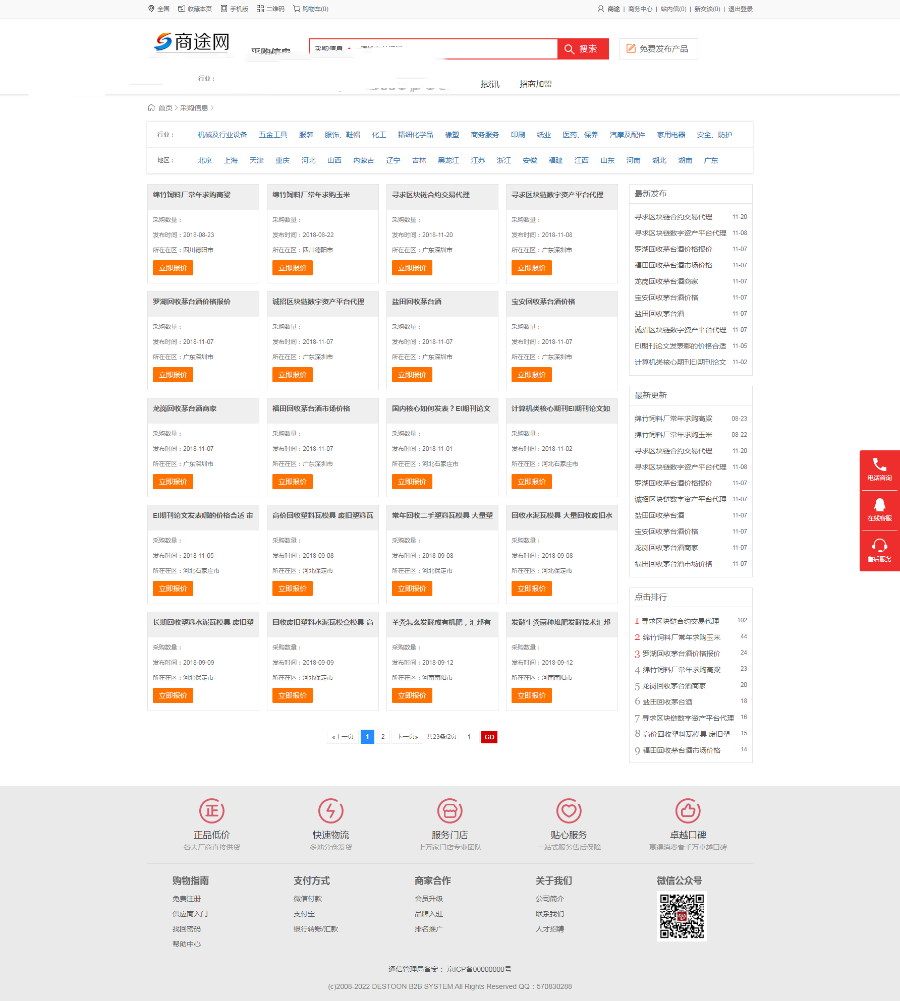This screenshot has height=1001, width=900.
Task: Click 免费发布产品 button
Action: [x=659, y=49]
